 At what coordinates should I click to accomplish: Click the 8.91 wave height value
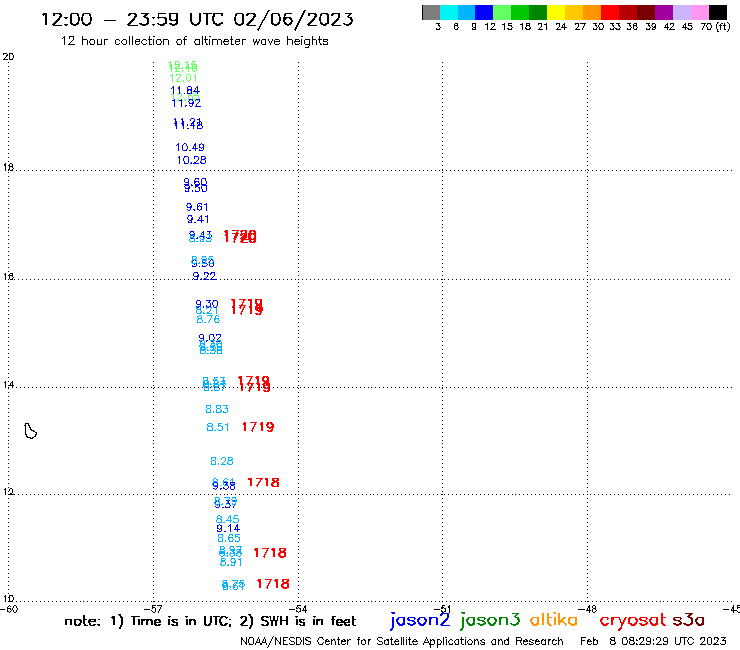[x=231, y=562]
